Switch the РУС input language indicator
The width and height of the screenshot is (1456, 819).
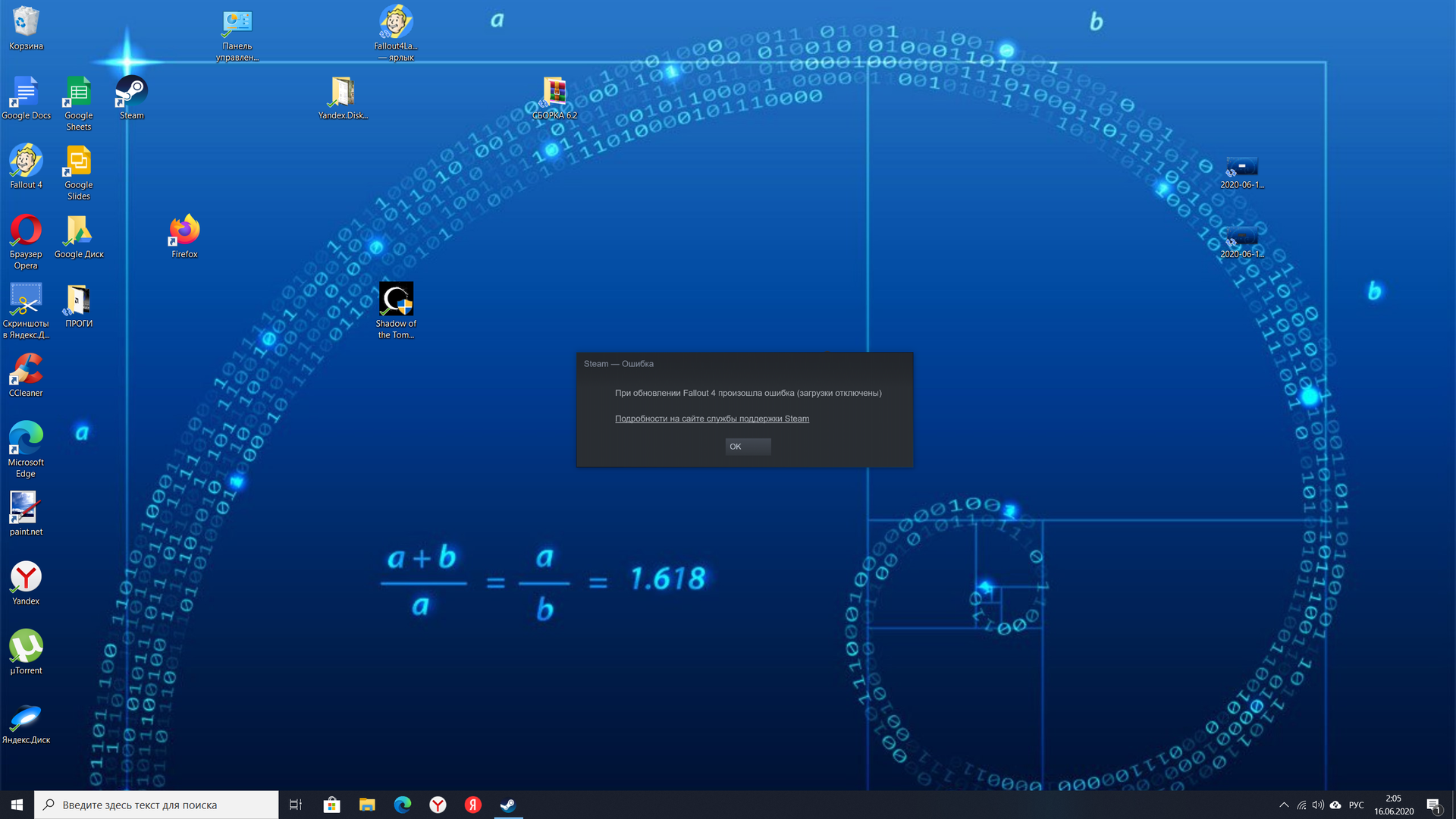tap(1356, 805)
